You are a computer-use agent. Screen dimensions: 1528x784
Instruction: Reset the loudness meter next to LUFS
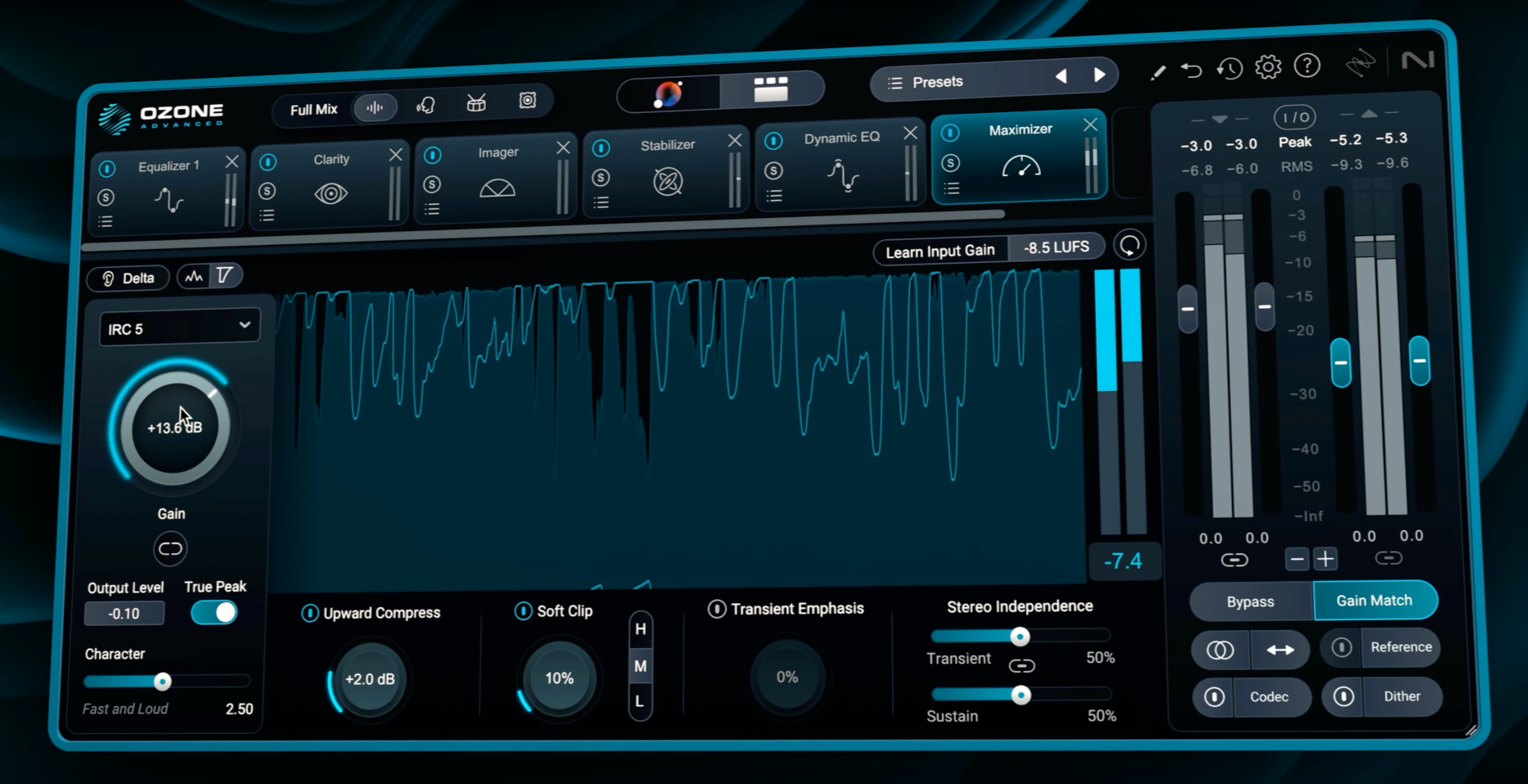(1130, 245)
